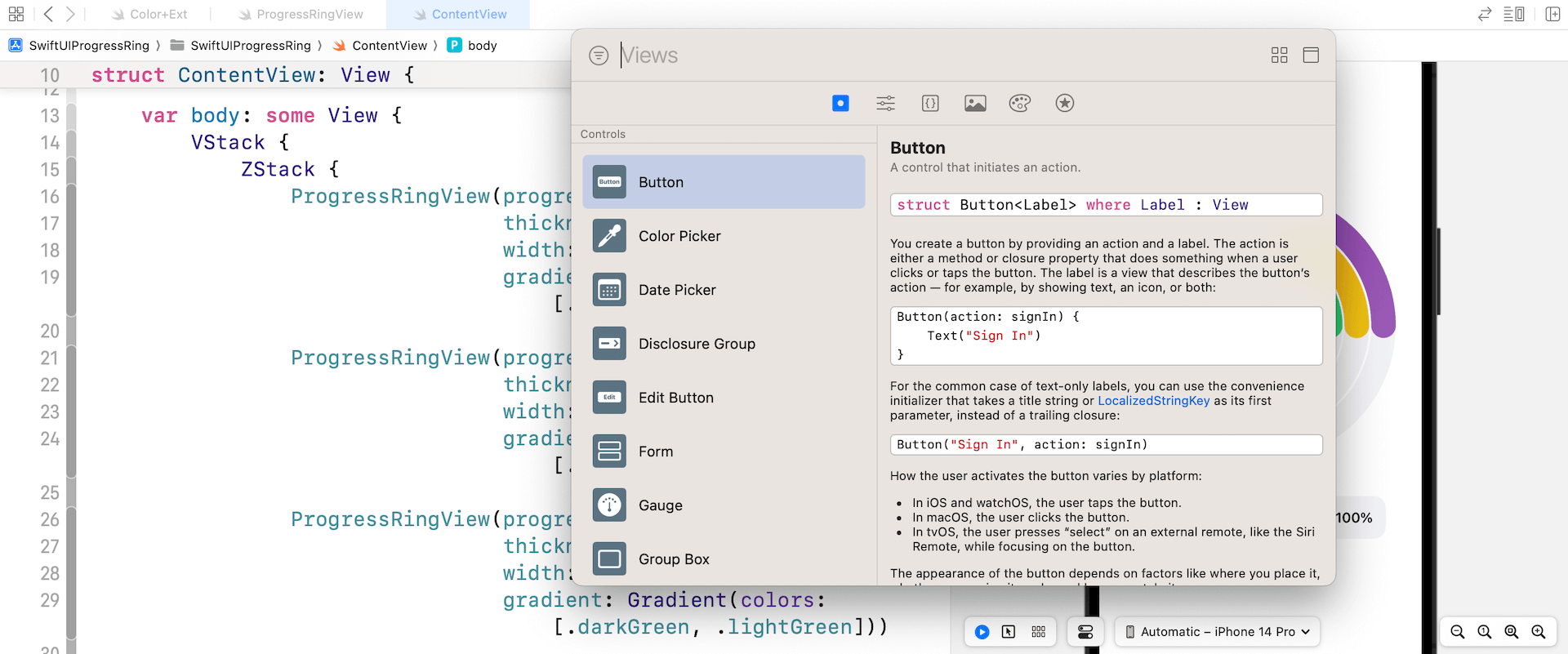Open the Symbols star library tab
1568x654 pixels.
[x=1064, y=103]
